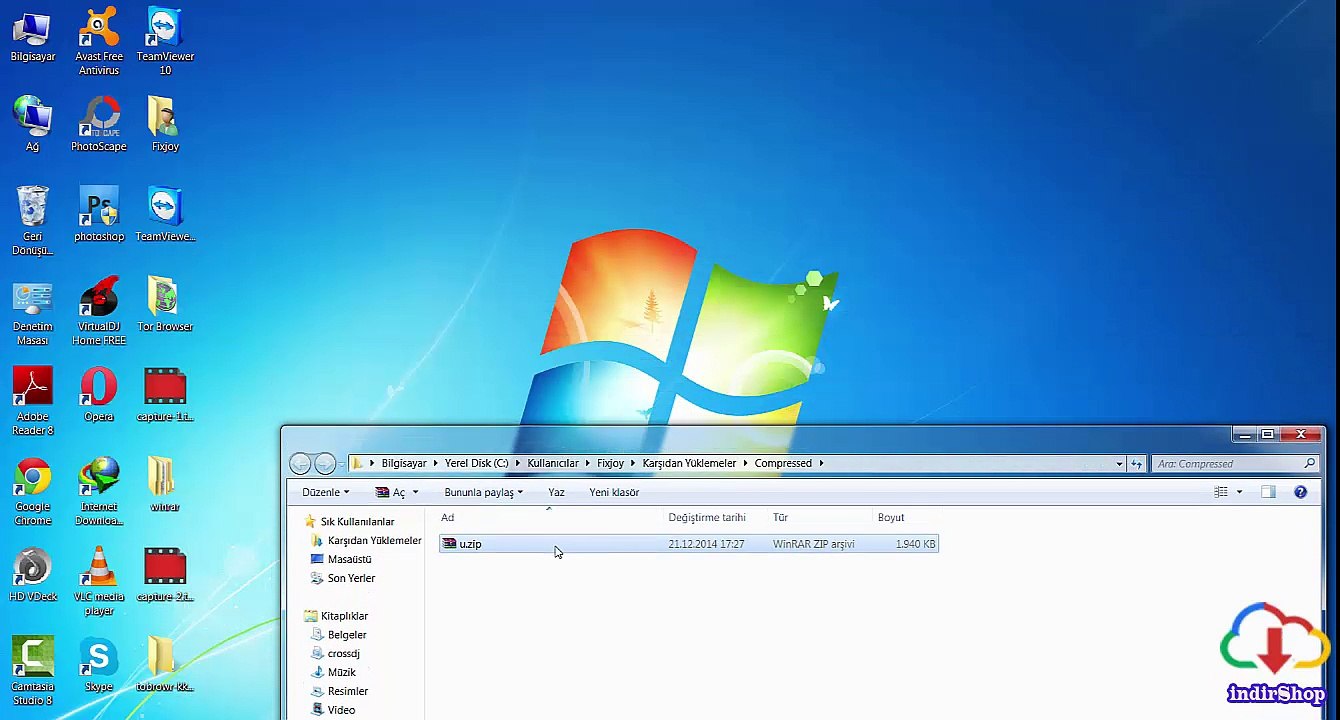Viewport: 1340px width, 720px height.
Task: Go to Kullanıcılar breadcrumb segment
Action: (x=553, y=463)
